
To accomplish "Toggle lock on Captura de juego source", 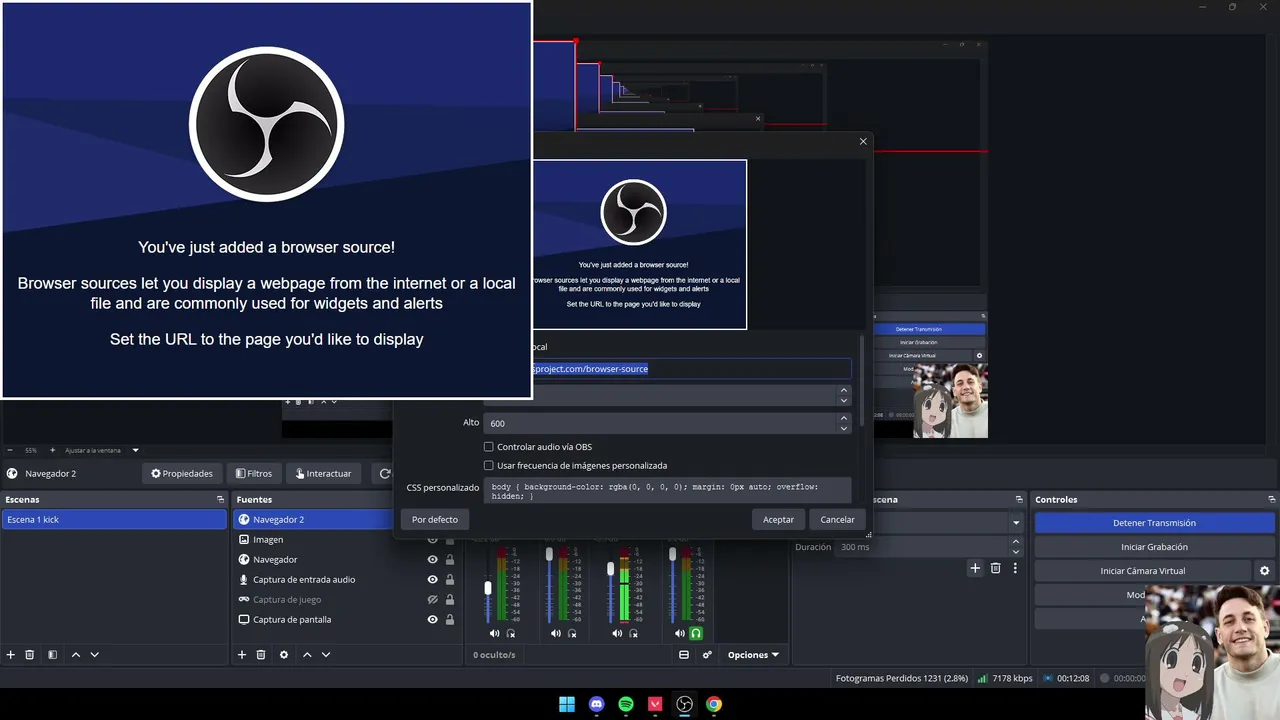I will click(x=450, y=599).
